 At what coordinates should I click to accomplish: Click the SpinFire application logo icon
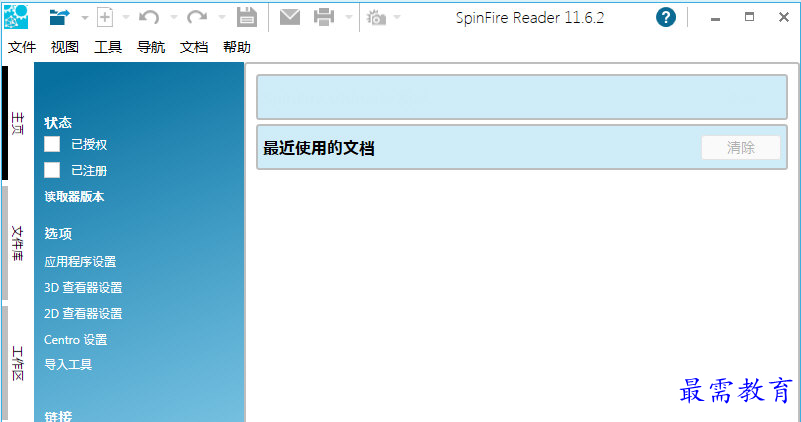[16, 17]
